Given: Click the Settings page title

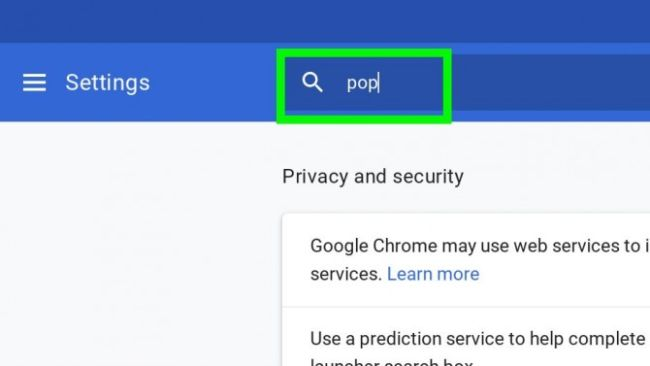Looking at the screenshot, I should [x=107, y=82].
